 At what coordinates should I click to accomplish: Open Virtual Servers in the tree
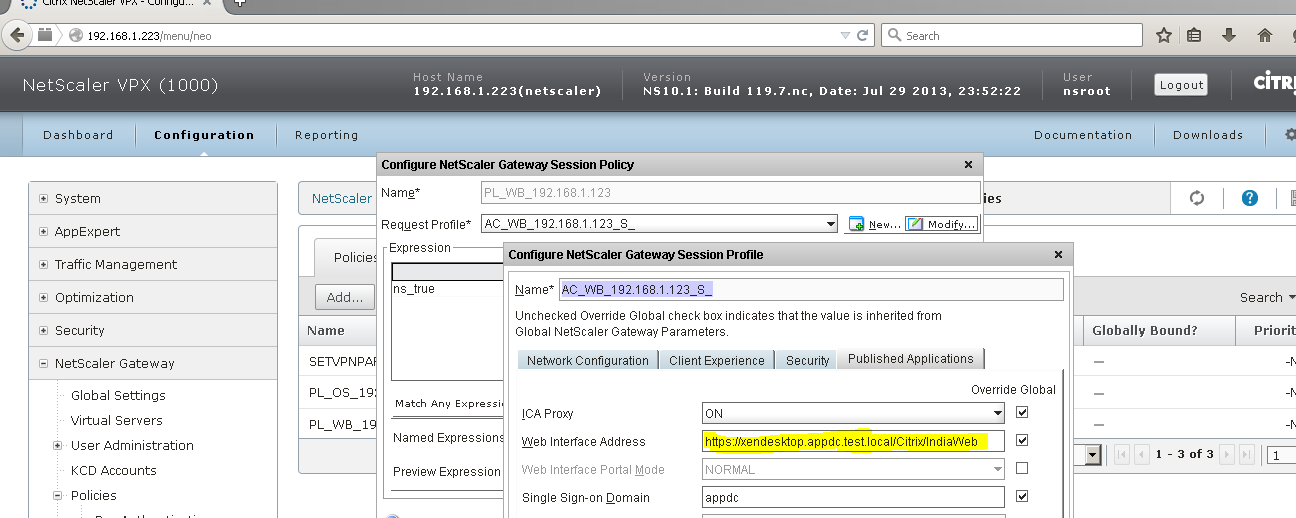[116, 420]
